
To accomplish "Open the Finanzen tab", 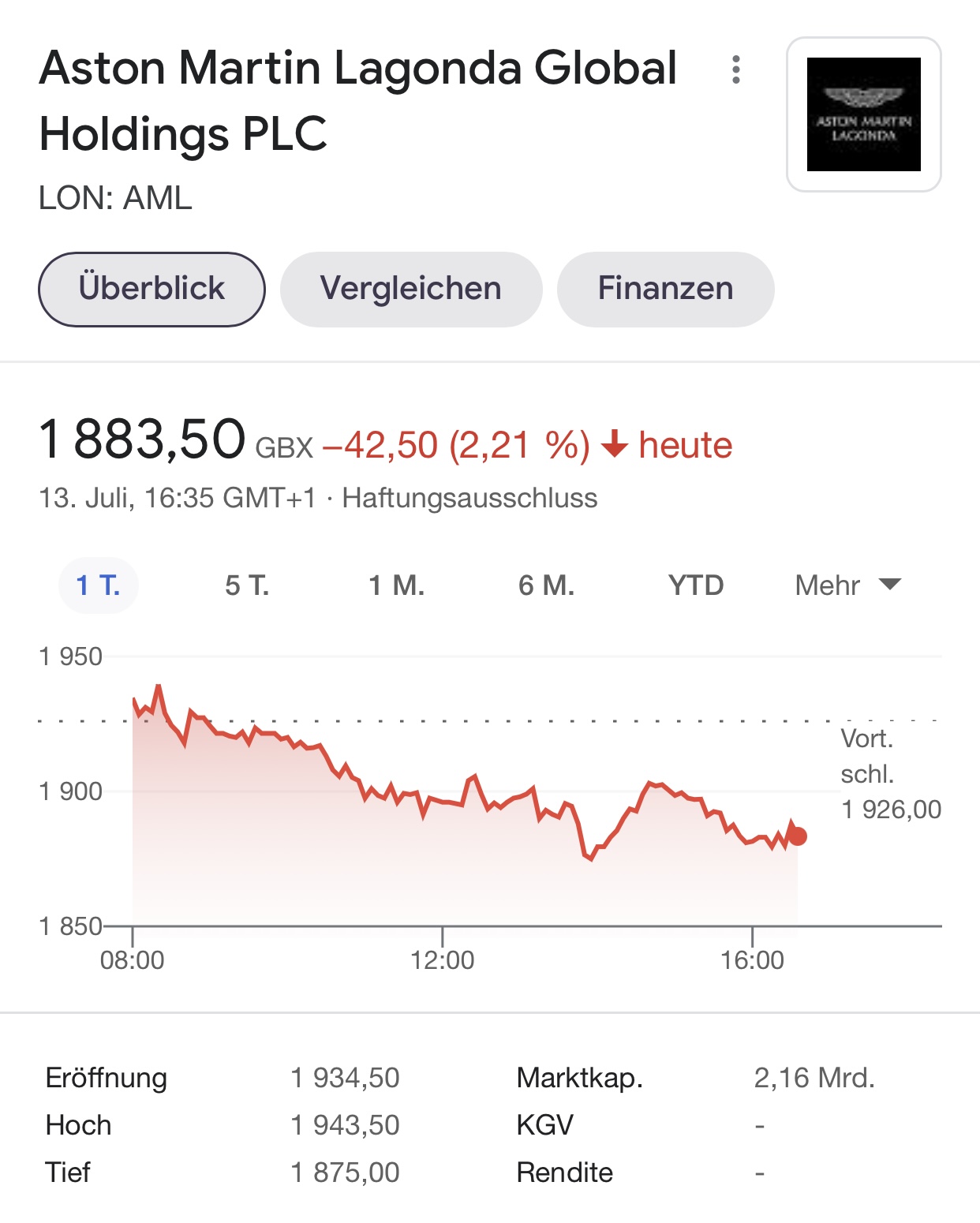I will pyautogui.click(x=665, y=289).
